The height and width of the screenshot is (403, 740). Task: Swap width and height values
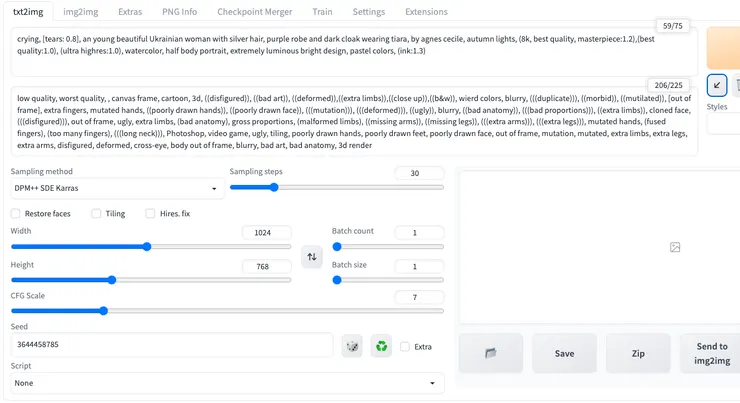pyautogui.click(x=311, y=257)
